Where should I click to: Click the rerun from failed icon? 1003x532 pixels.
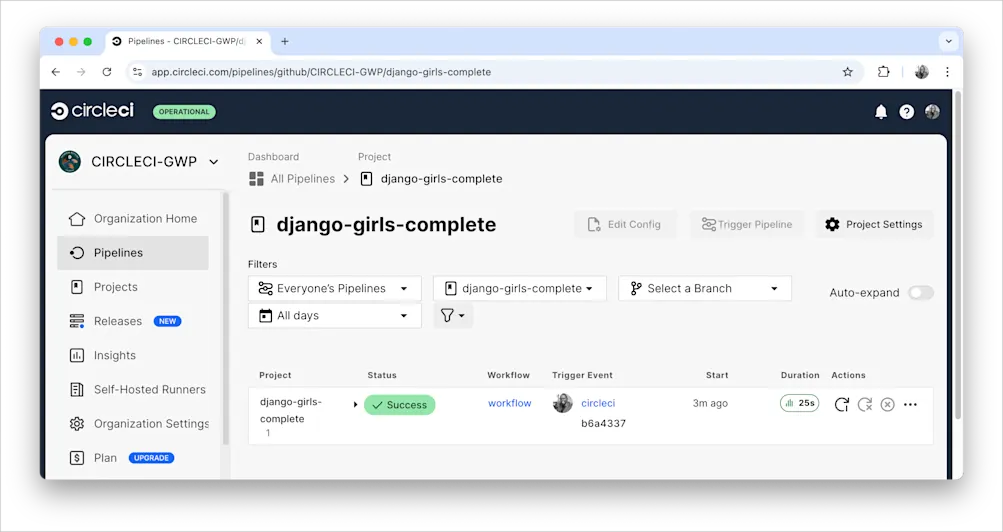pyautogui.click(x=865, y=404)
